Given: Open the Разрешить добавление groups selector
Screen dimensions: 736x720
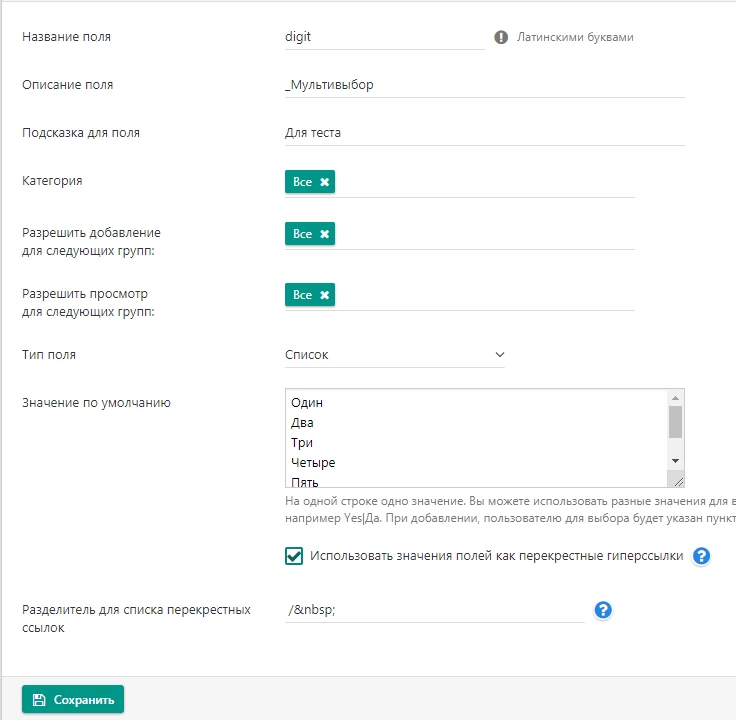Looking at the screenshot, I should (480, 234).
